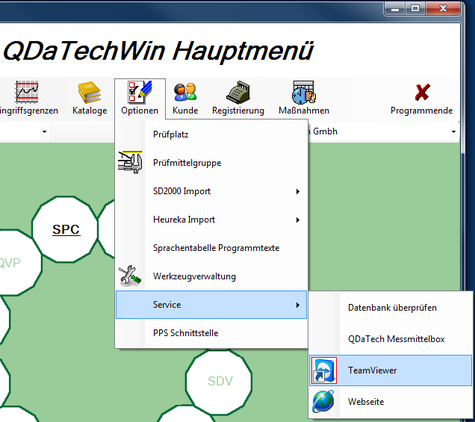Open the Eingriffsgrenzen chart icon

click(27, 92)
